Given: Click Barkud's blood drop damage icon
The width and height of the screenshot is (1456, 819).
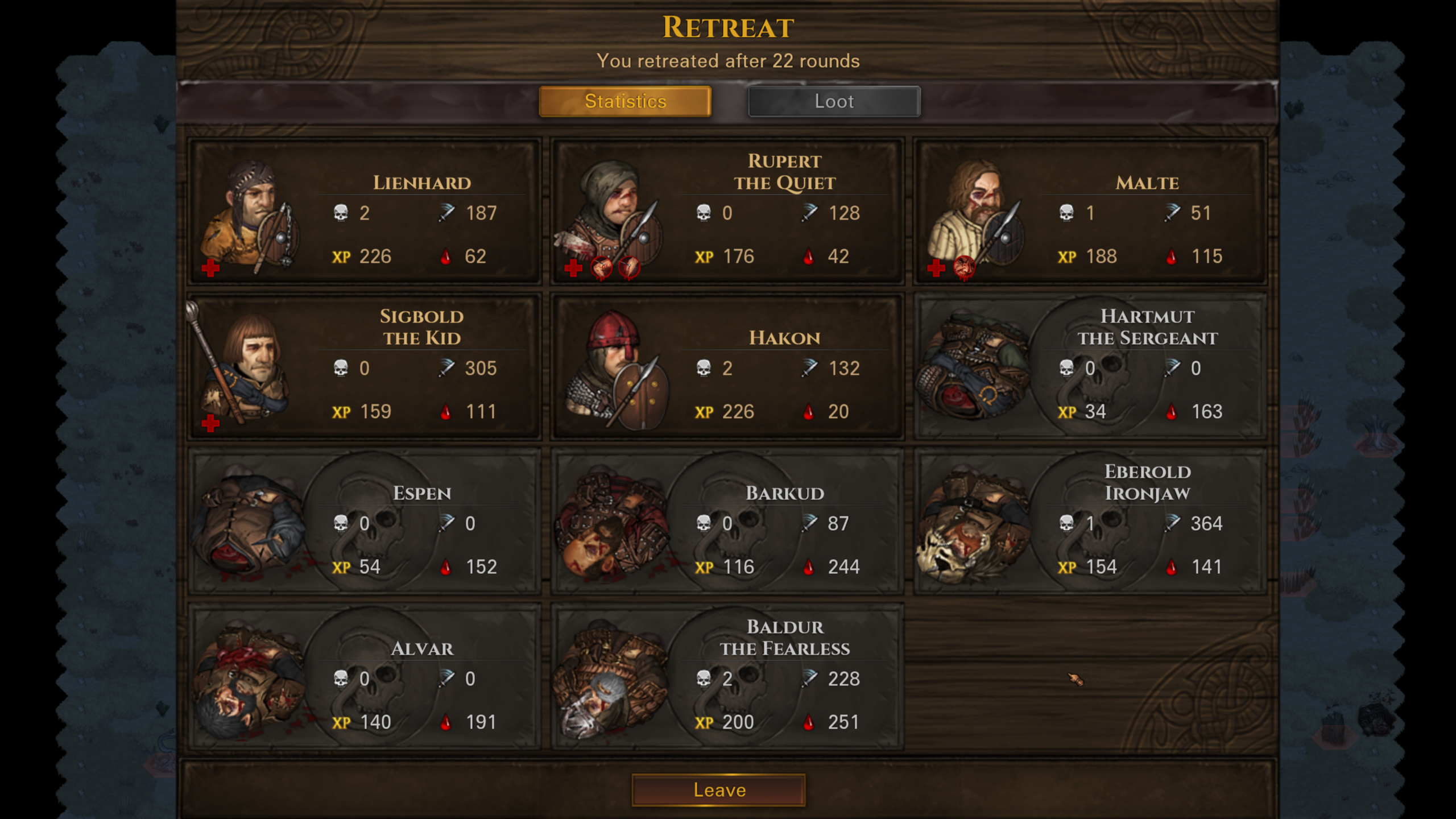Looking at the screenshot, I should [808, 567].
